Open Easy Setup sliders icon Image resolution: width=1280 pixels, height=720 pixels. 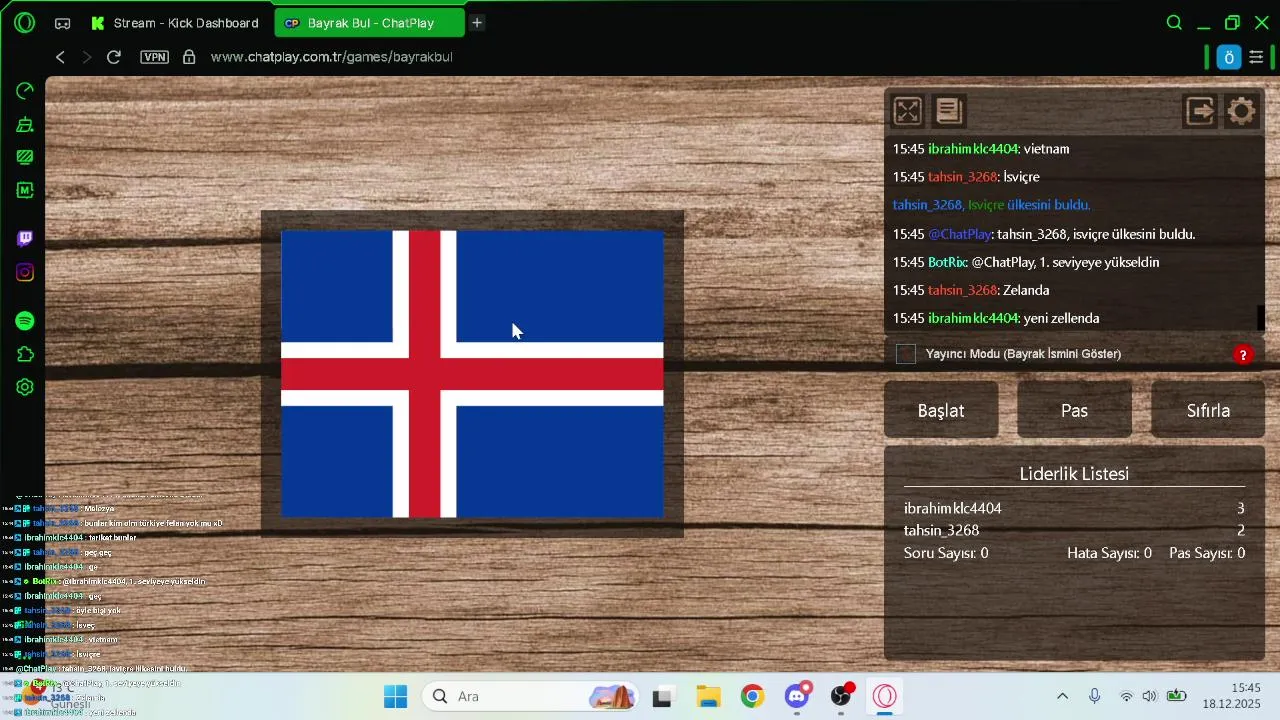pyautogui.click(x=1257, y=57)
